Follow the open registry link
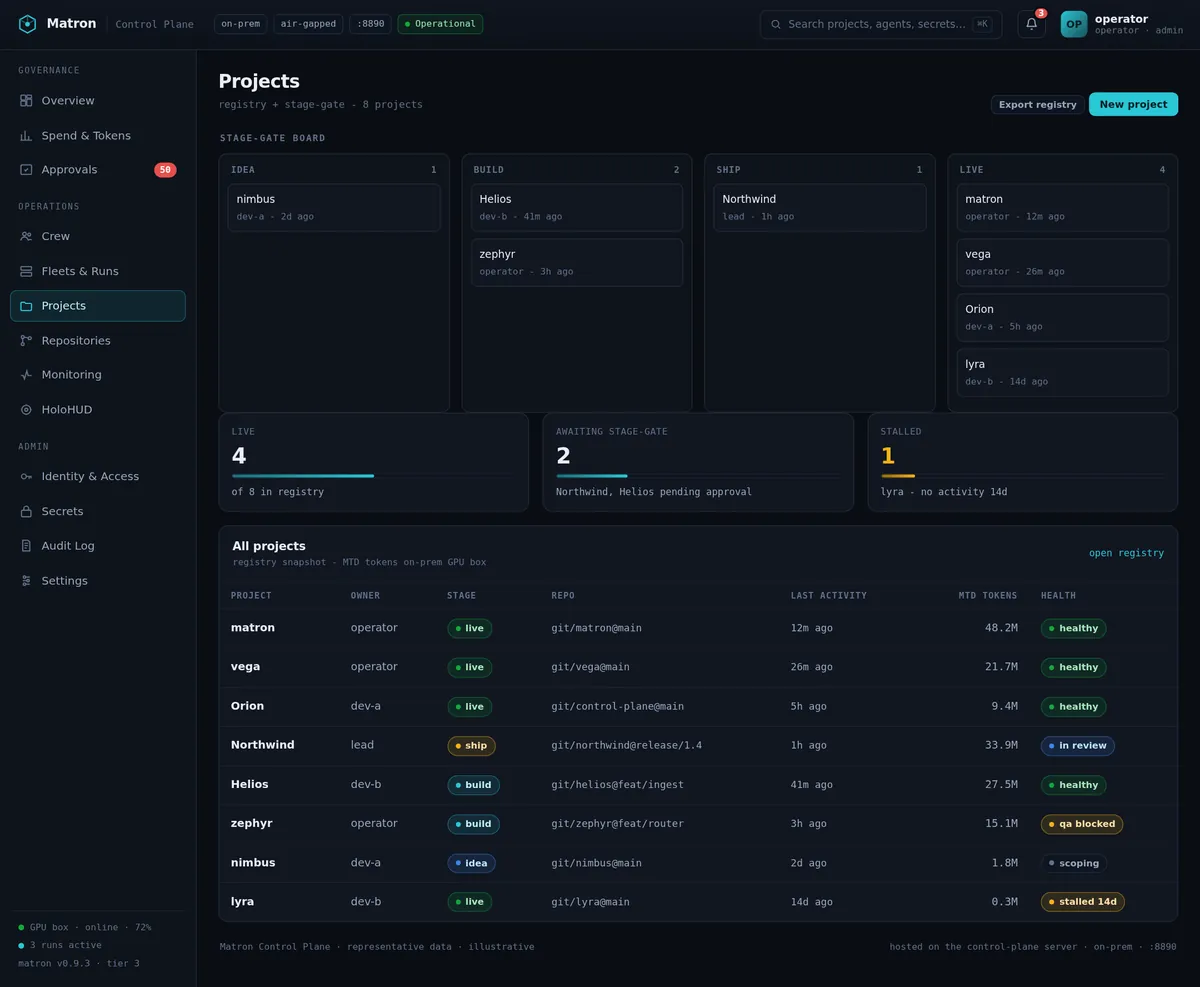 [x=1126, y=553]
